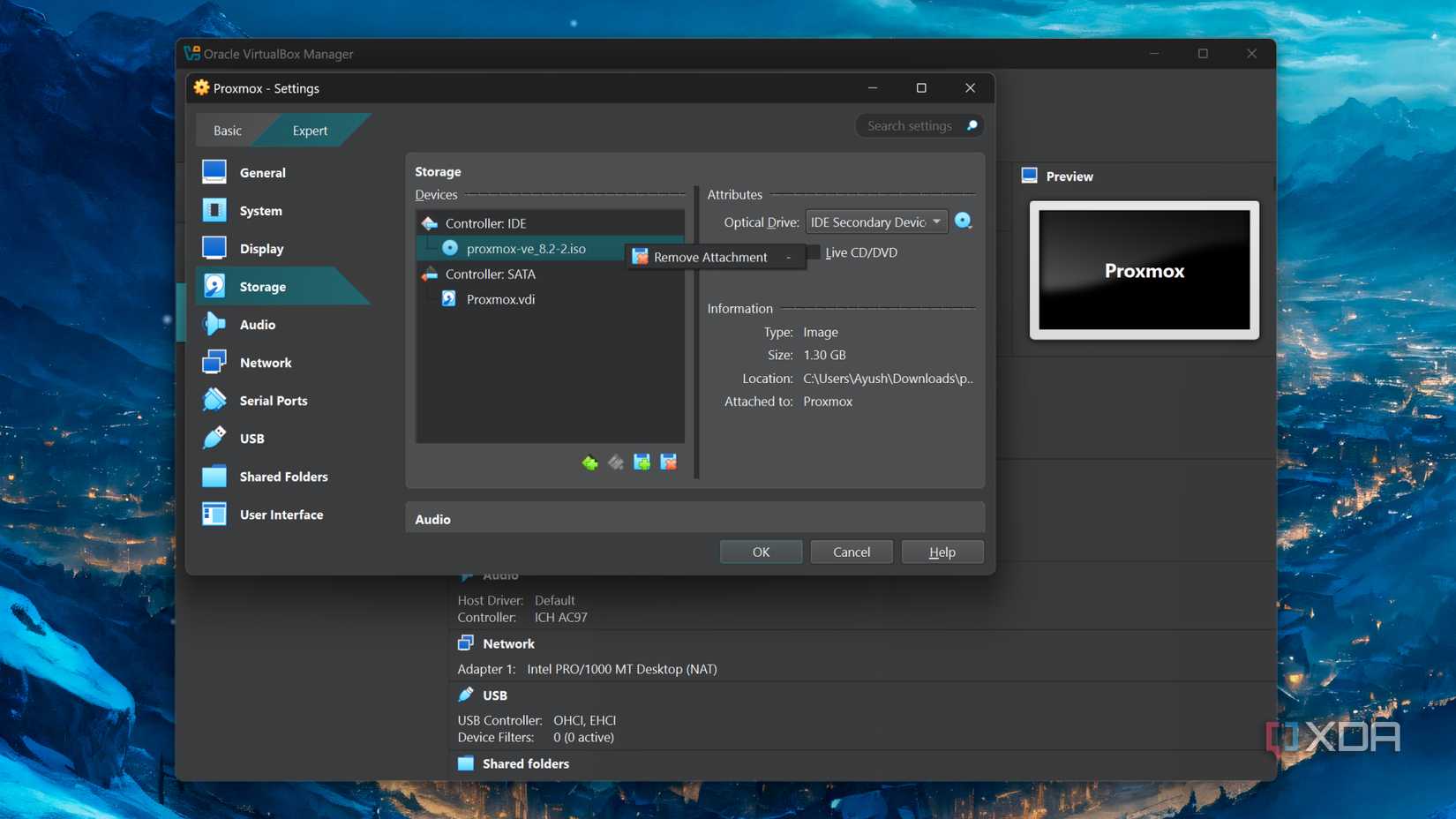Confirm settings with the OK button
Screen dimensions: 1456x819
tap(760, 552)
